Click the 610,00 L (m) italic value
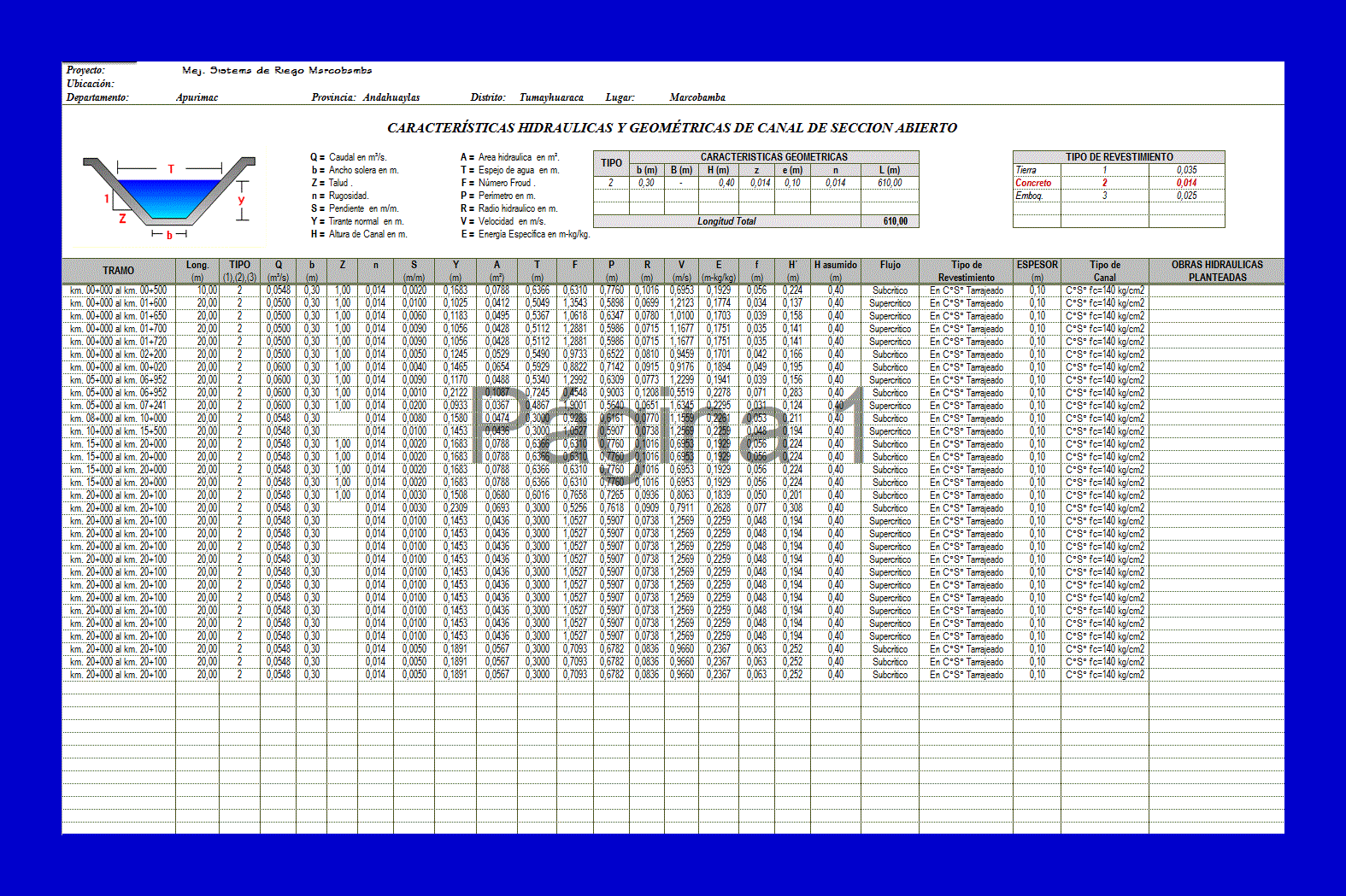The image size is (1346, 896). [890, 183]
